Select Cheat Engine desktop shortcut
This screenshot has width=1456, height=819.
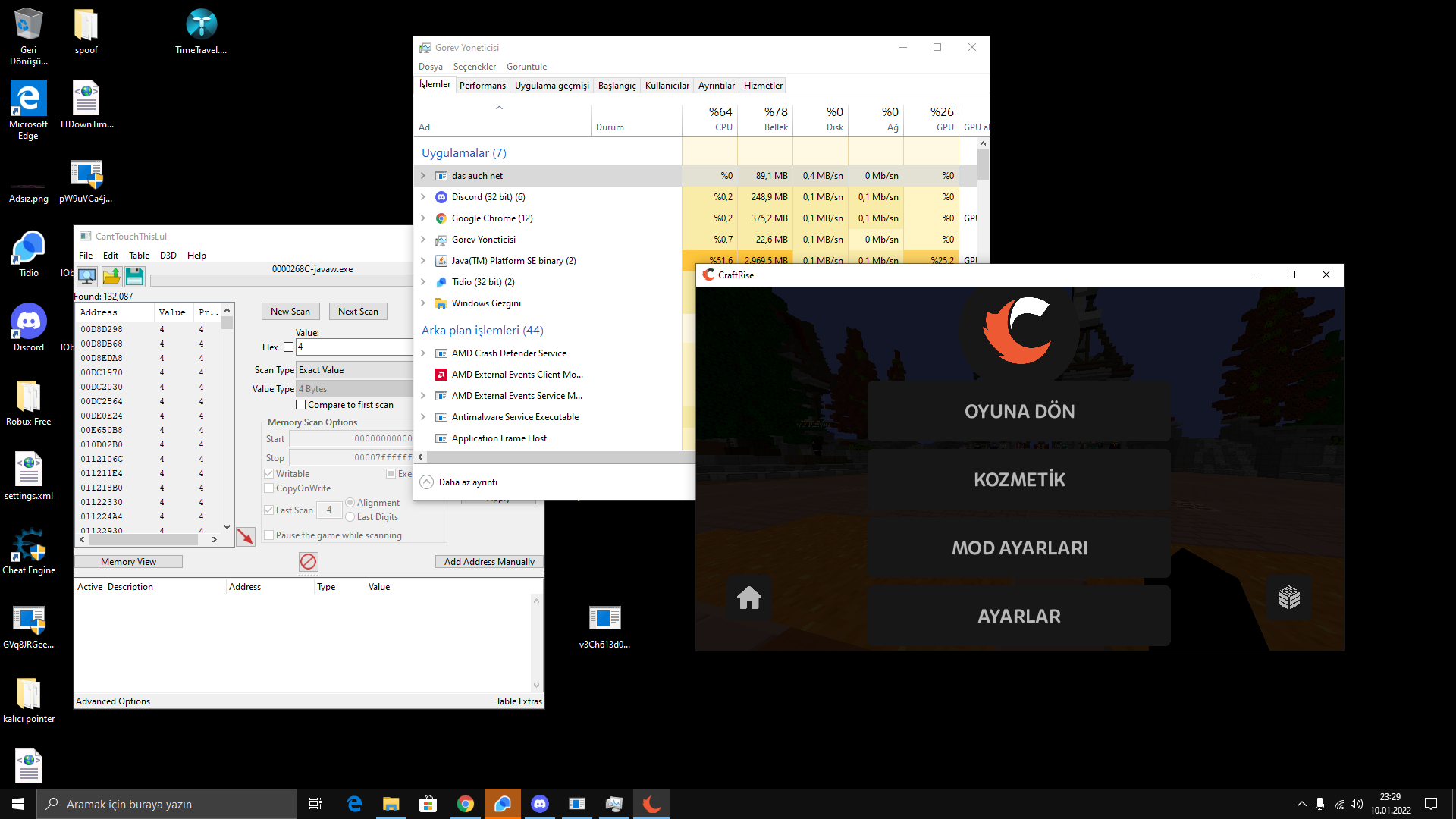click(x=29, y=551)
